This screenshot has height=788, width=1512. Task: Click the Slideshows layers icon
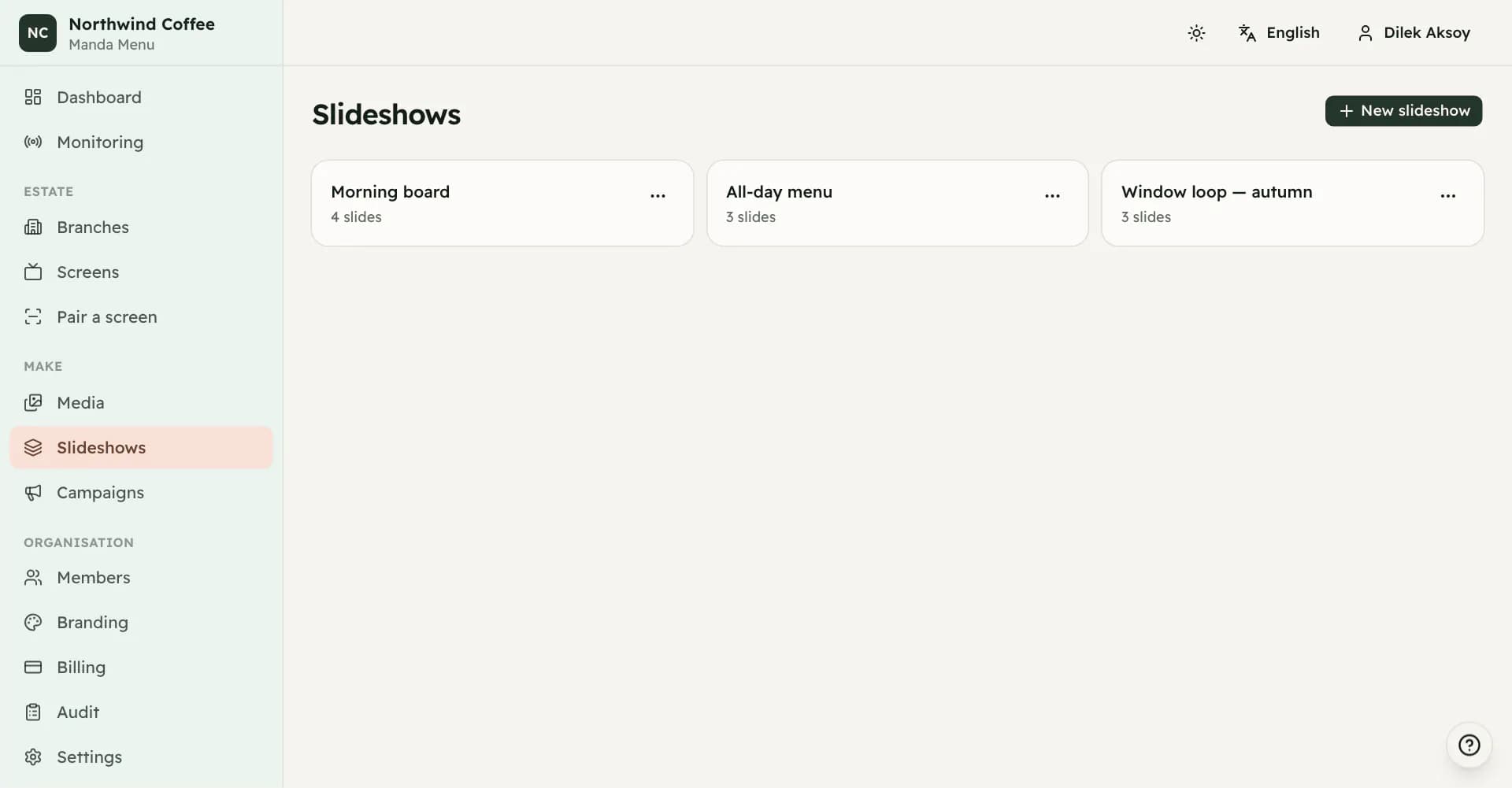(x=33, y=447)
